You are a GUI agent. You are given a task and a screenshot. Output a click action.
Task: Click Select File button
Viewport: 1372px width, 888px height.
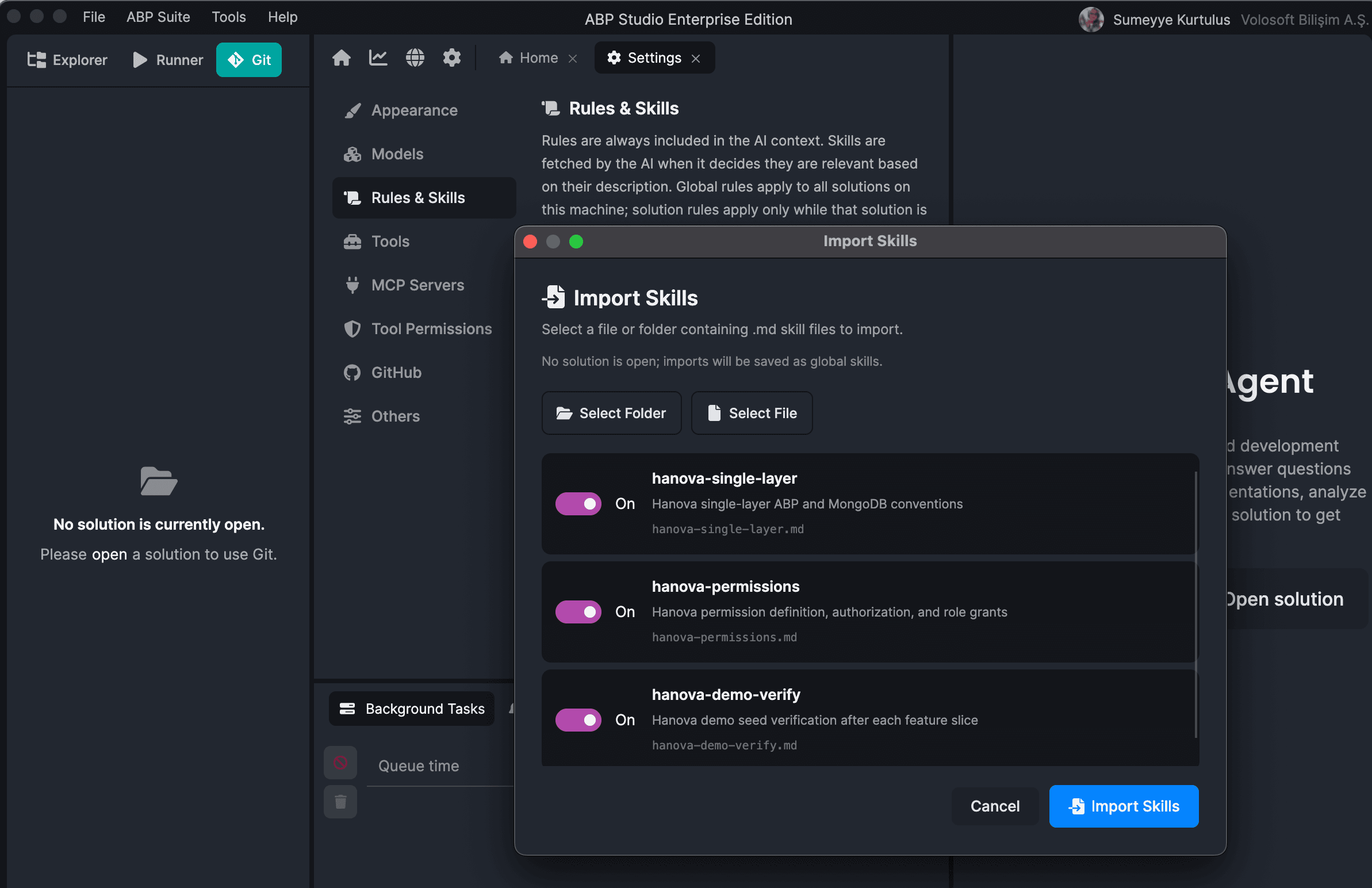pos(752,414)
